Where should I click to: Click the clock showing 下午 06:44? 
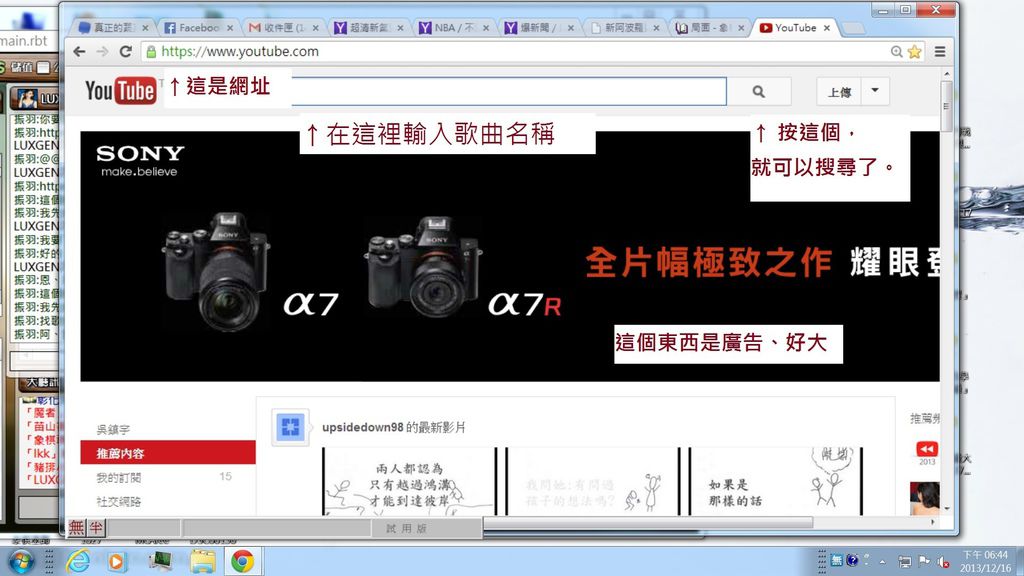985,555
